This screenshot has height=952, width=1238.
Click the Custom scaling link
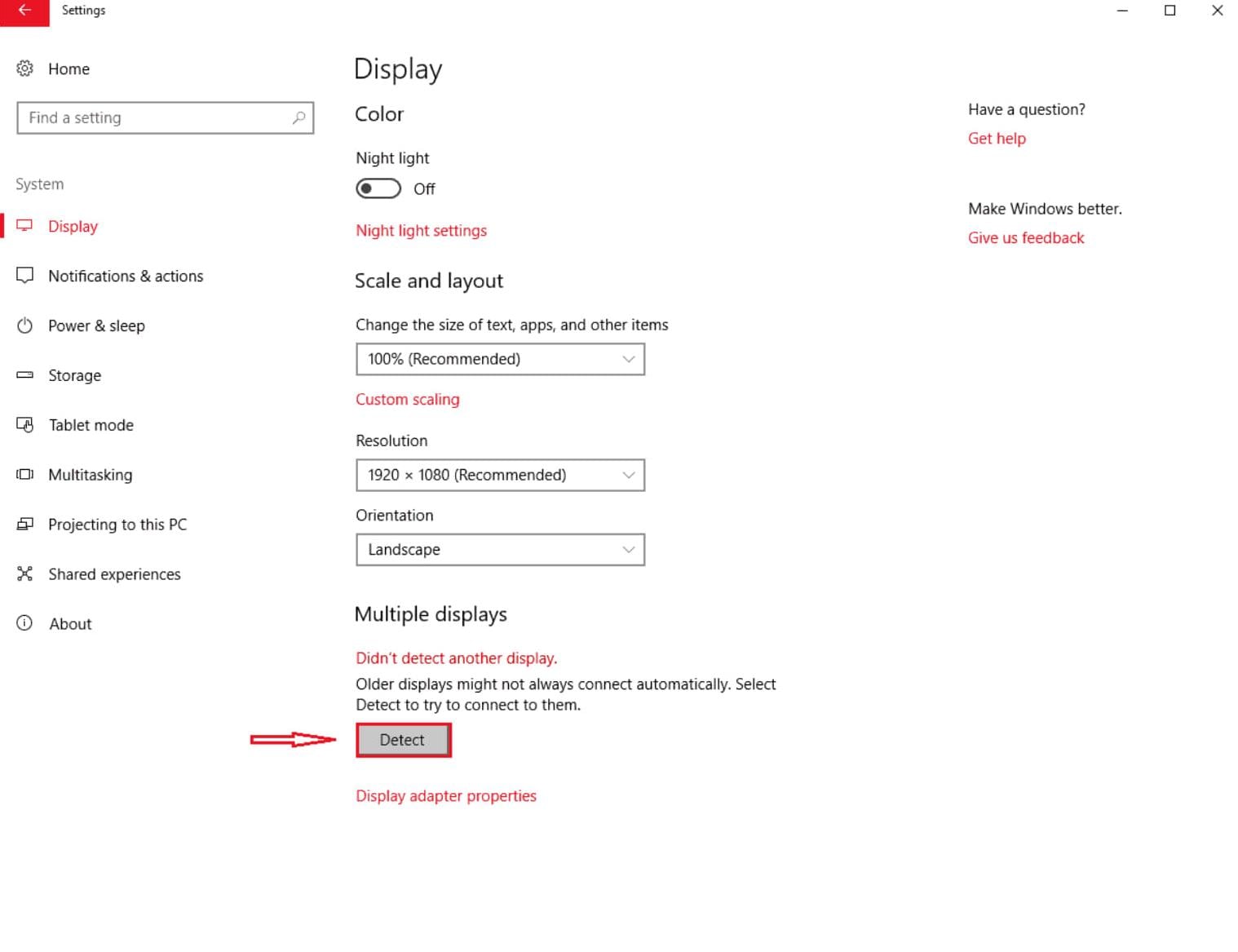click(408, 400)
